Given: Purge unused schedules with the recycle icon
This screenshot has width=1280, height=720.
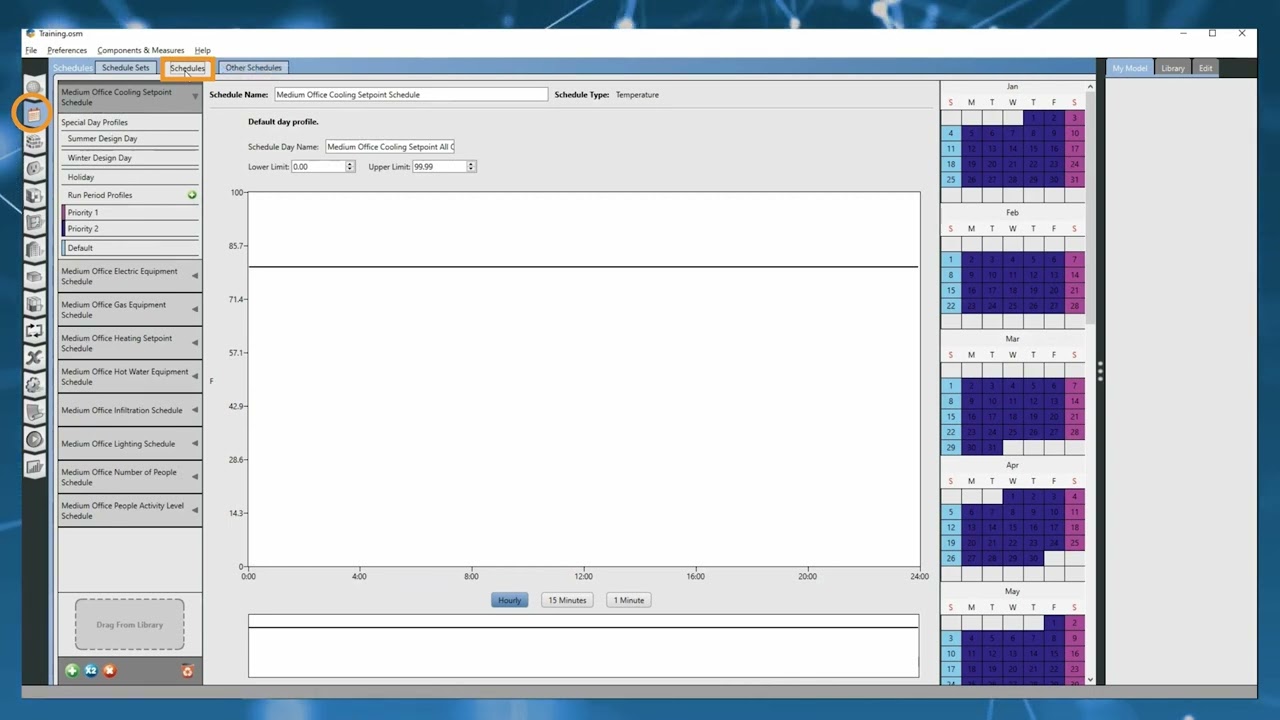Looking at the screenshot, I should [x=187, y=671].
